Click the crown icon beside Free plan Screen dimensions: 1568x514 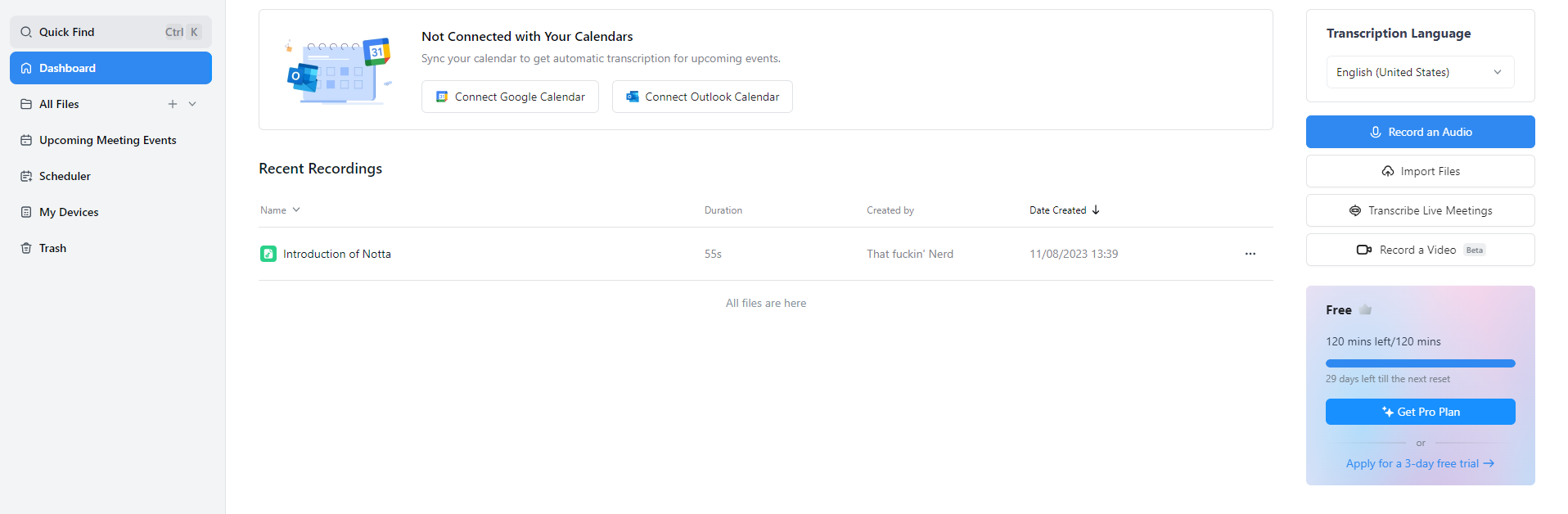pyautogui.click(x=1365, y=310)
